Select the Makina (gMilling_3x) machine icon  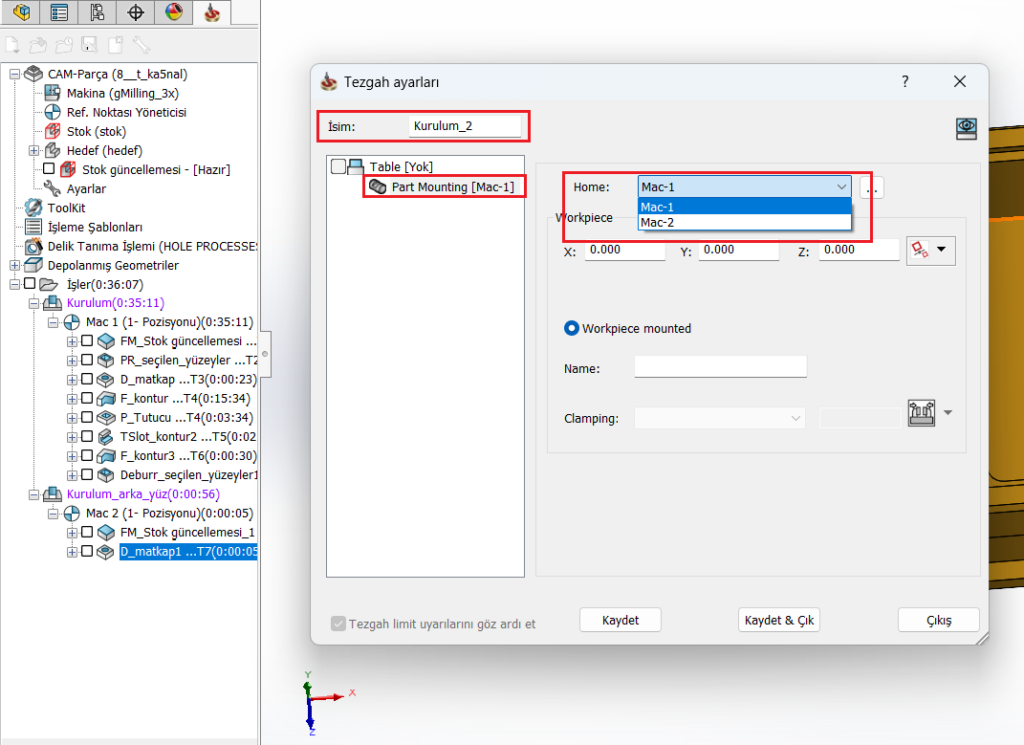point(53,93)
